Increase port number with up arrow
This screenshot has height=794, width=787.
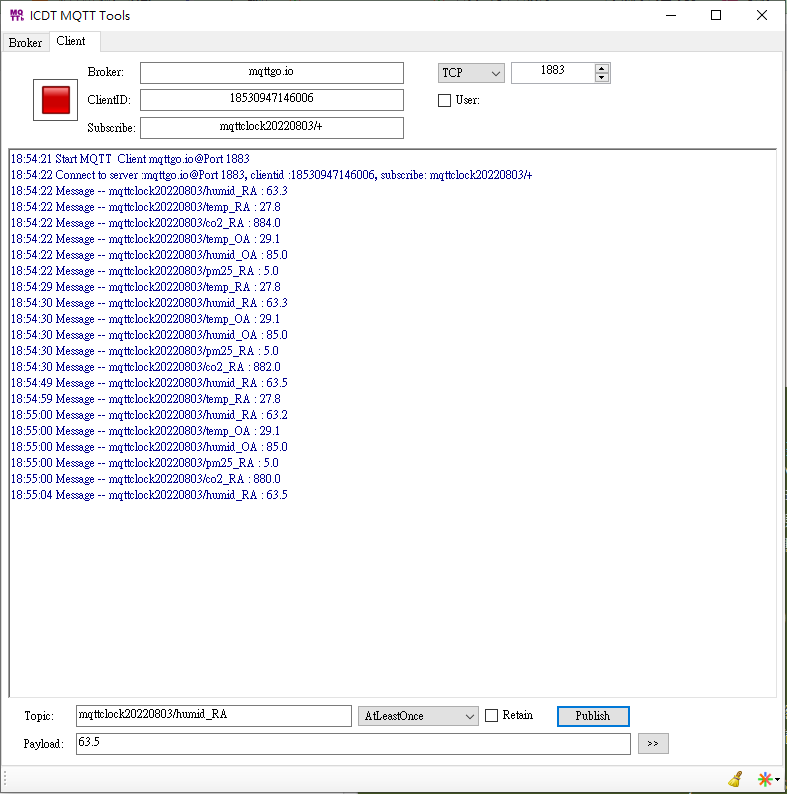[601, 68]
